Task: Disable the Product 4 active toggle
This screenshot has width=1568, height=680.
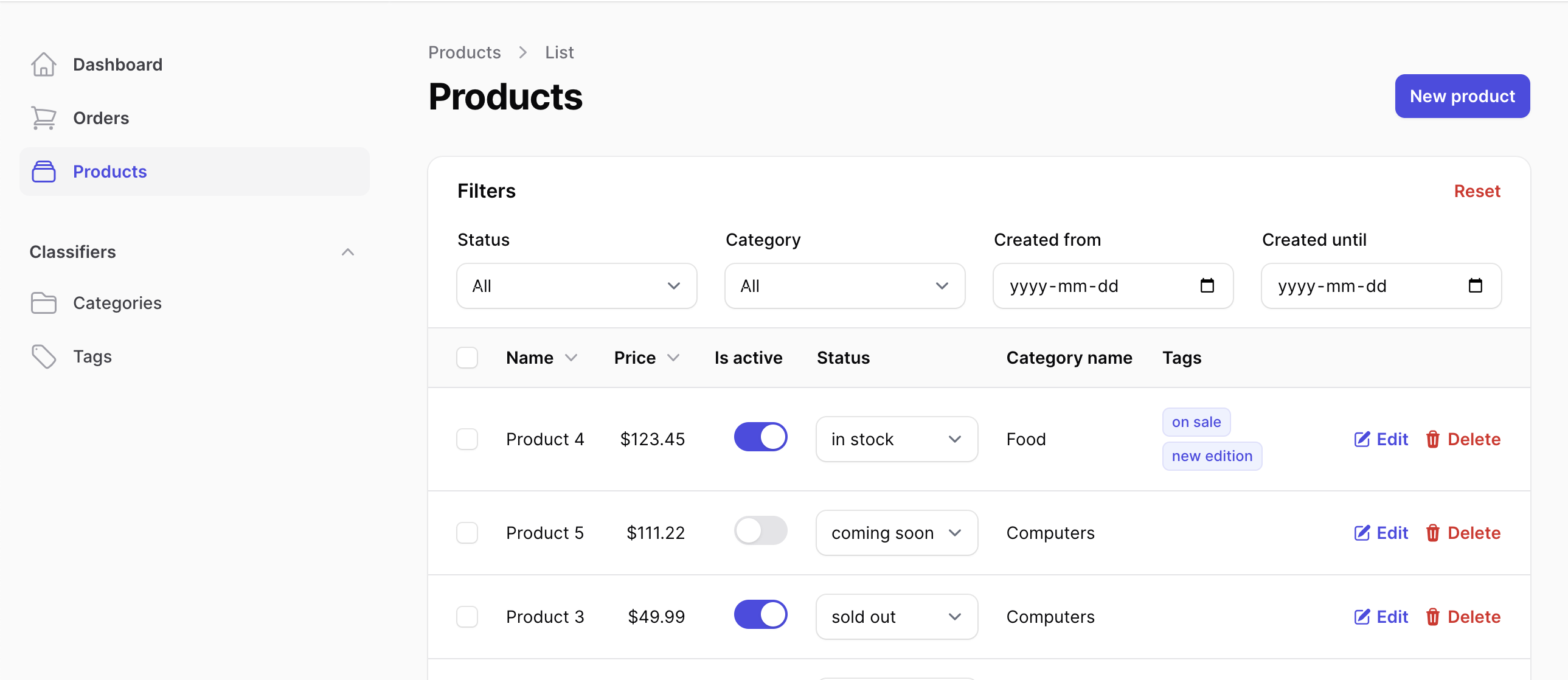Action: 760,437
